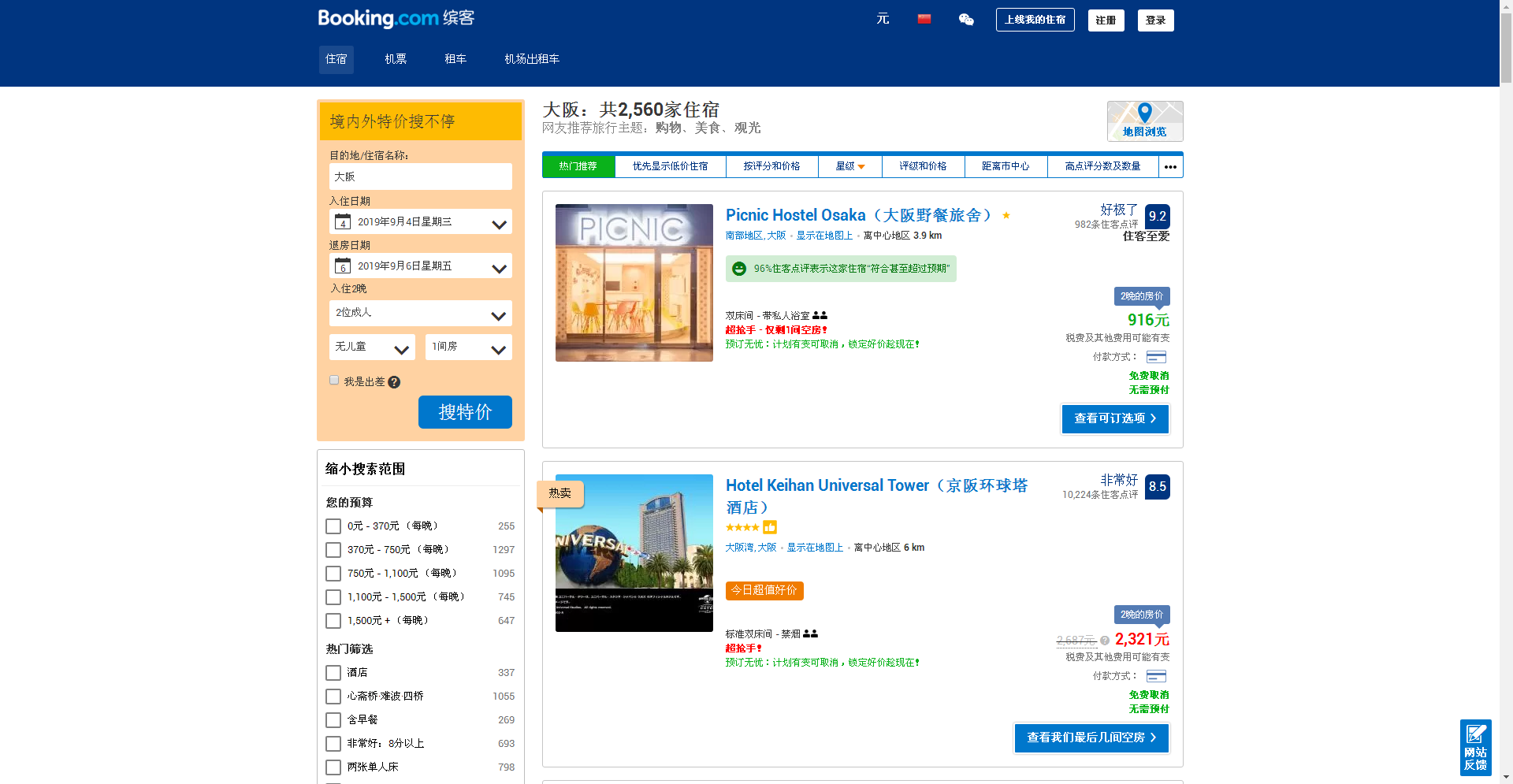The height and width of the screenshot is (784, 1513).
Task: Expand the 星级 star rating sort dropdown
Action: [850, 166]
